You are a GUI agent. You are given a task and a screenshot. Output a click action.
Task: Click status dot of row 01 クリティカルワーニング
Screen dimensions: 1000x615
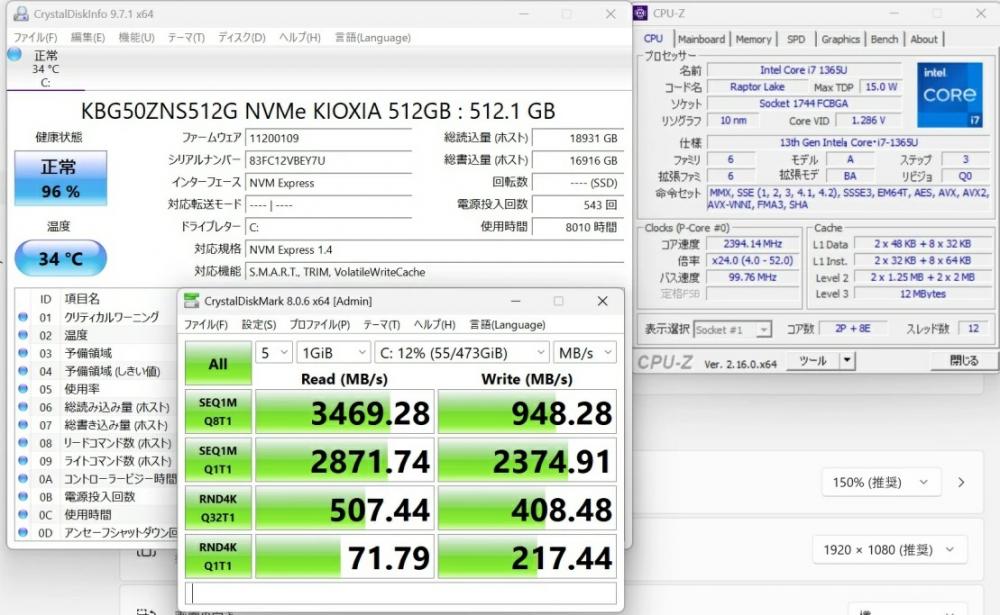(x=23, y=316)
